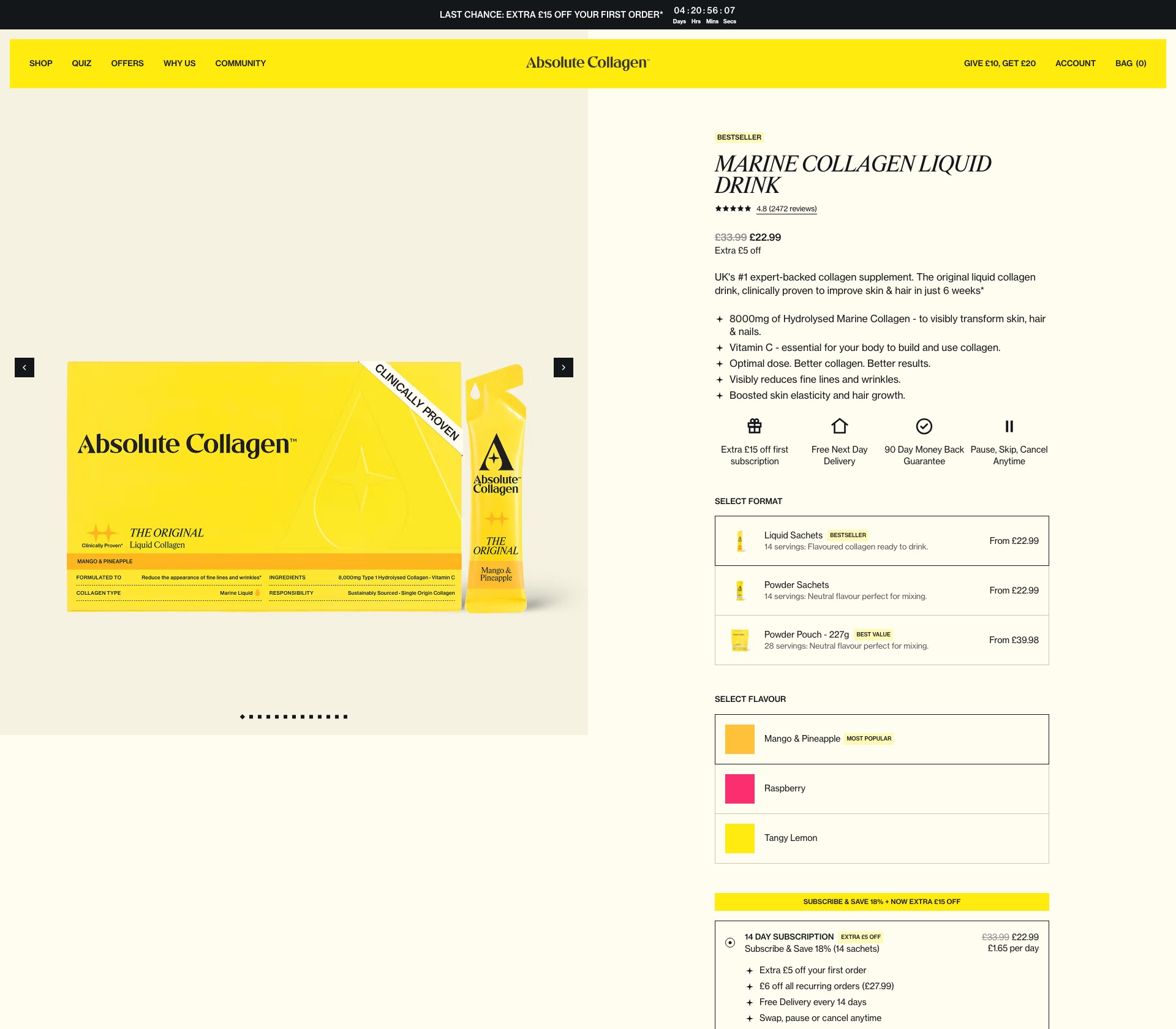
Task: Click the first carousel pagination dot
Action: (x=243, y=717)
